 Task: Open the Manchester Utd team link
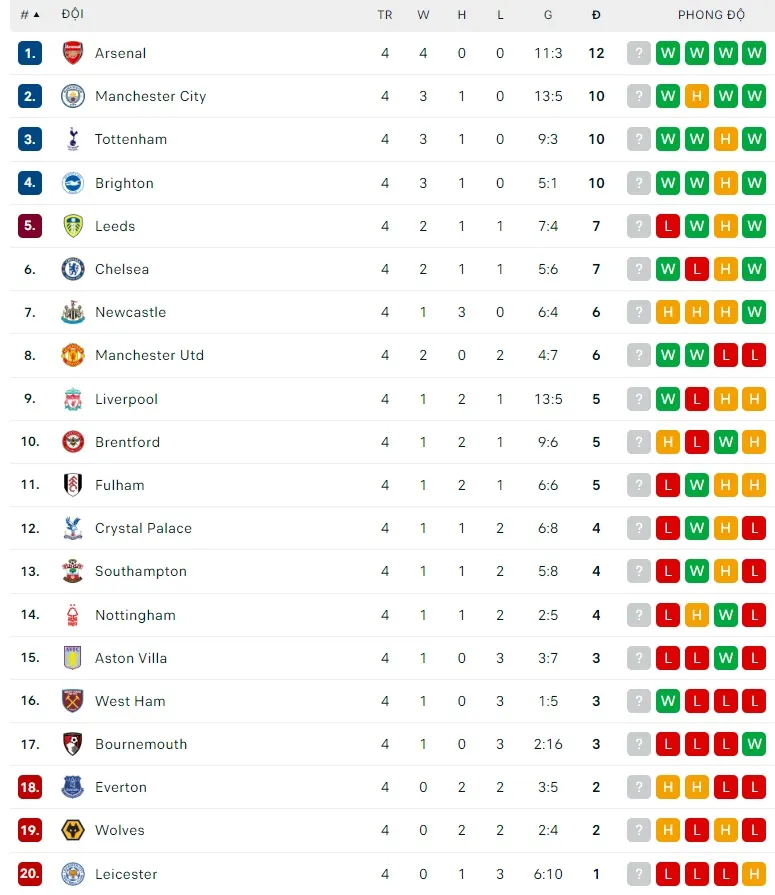point(149,355)
